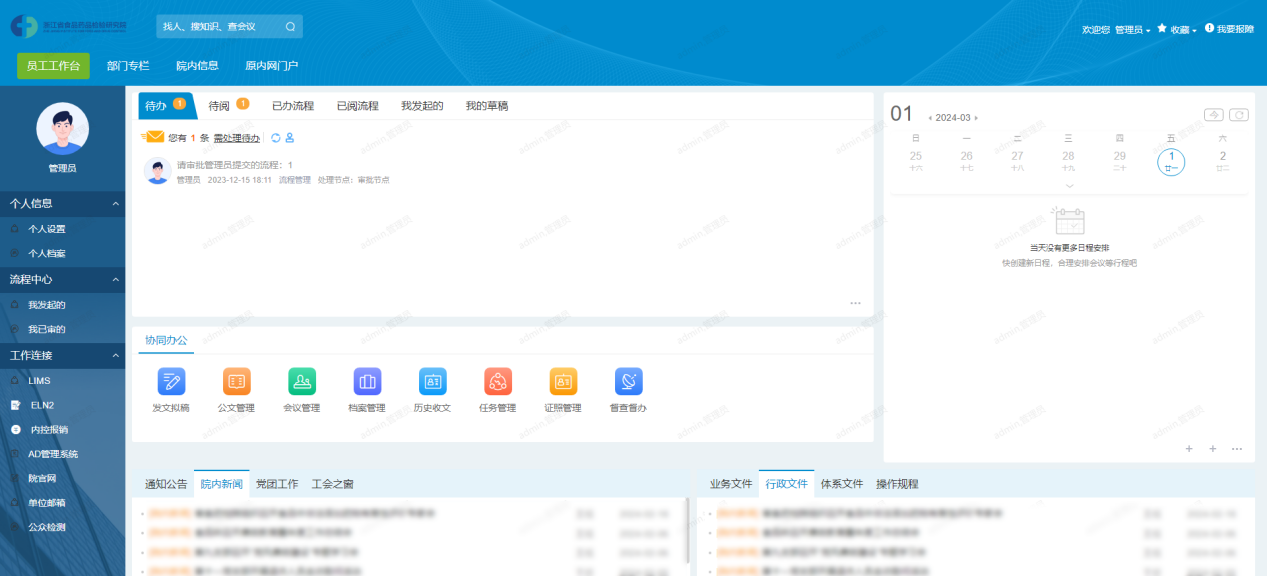Click the refresh icon beside 需处理待办
This screenshot has width=1267, height=576.
pos(276,138)
